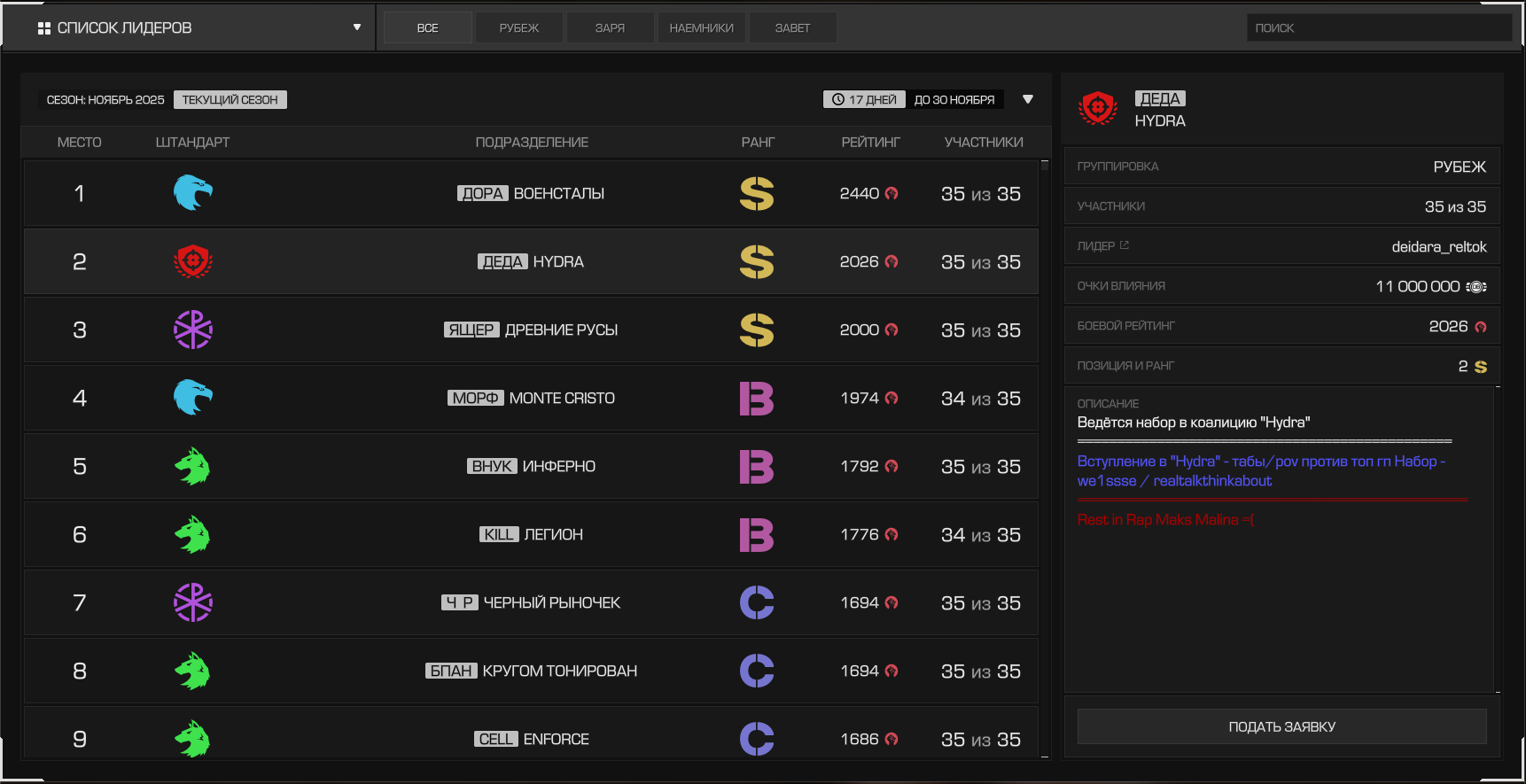Click the leaderboard vertical scrollbar
This screenshot has width=1526, height=784.
pyautogui.click(x=1045, y=459)
